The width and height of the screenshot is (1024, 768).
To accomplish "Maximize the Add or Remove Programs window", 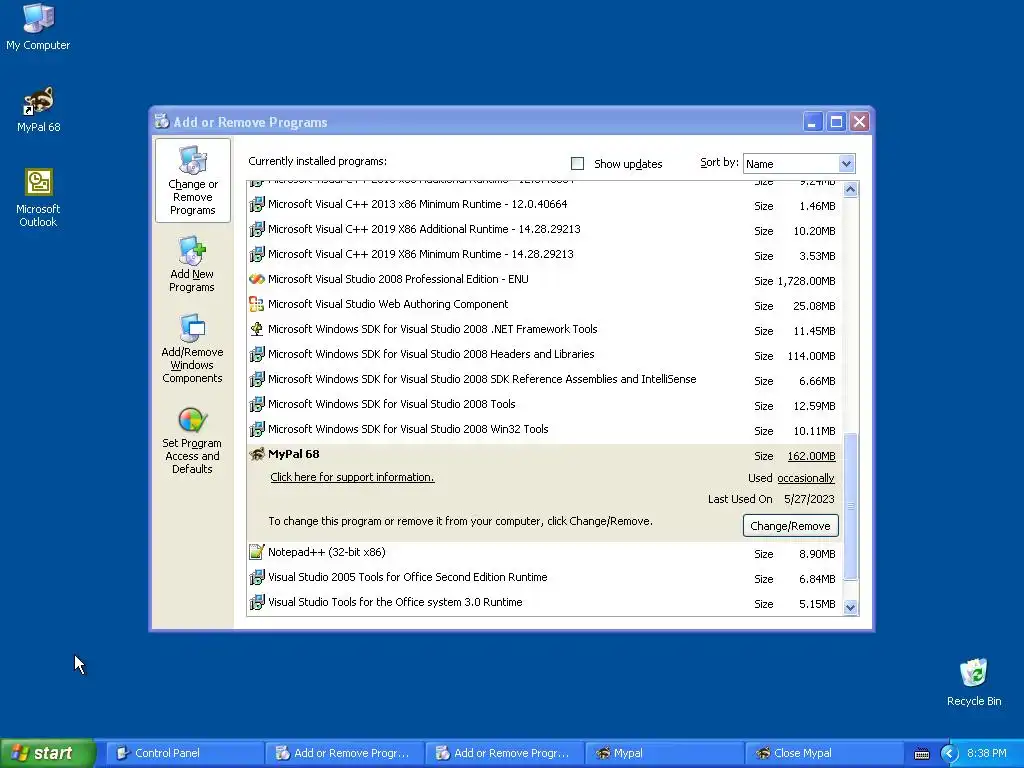I will pyautogui.click(x=836, y=121).
